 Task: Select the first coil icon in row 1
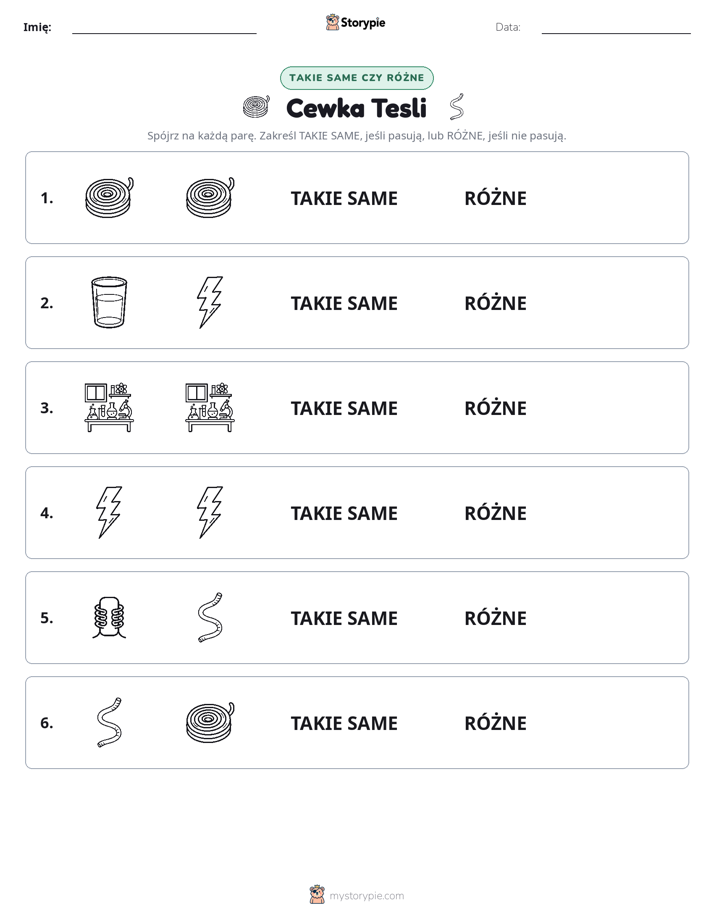coord(110,197)
